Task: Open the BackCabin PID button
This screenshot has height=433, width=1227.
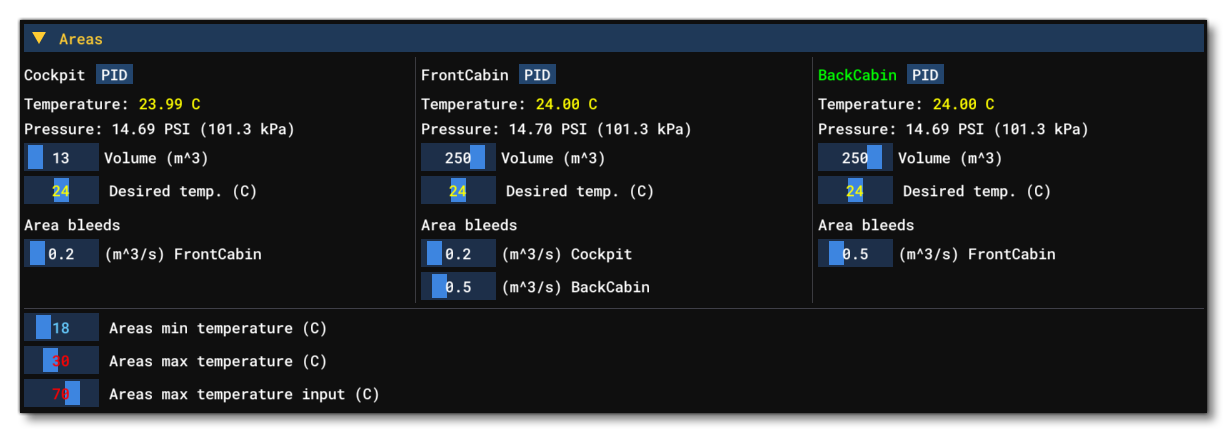Action: 925,75
